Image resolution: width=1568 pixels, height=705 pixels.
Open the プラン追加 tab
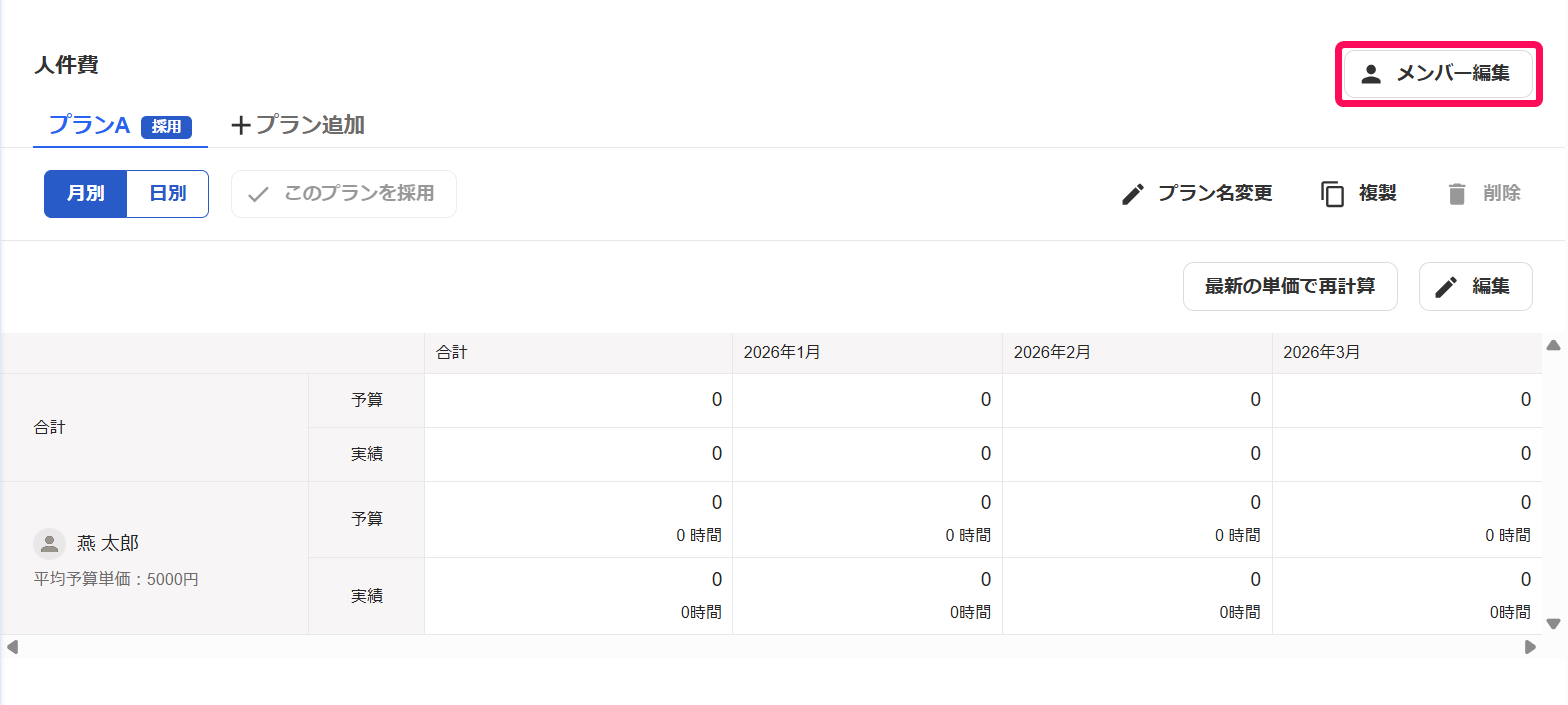[298, 125]
